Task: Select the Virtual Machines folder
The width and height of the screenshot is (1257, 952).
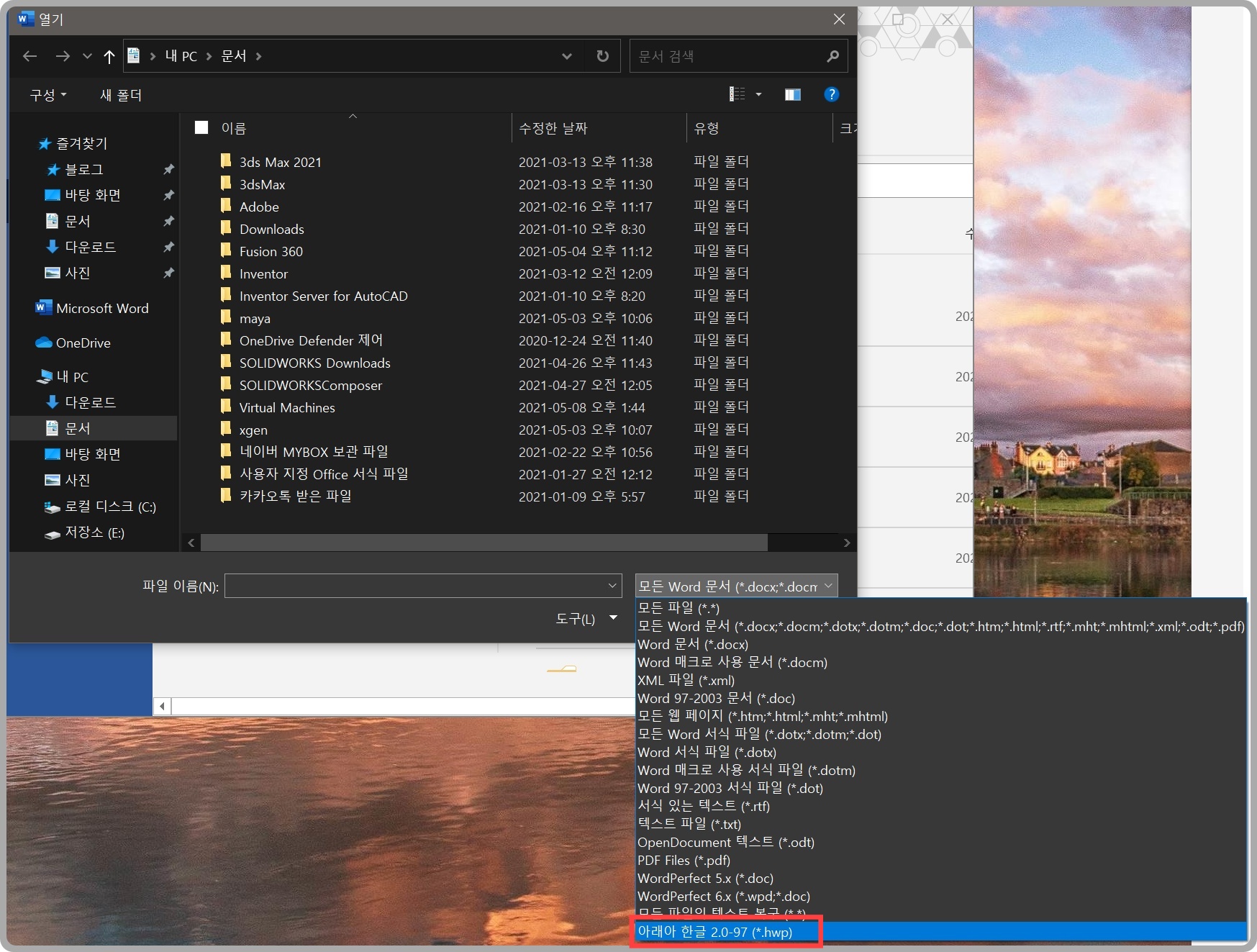Action: coord(287,407)
